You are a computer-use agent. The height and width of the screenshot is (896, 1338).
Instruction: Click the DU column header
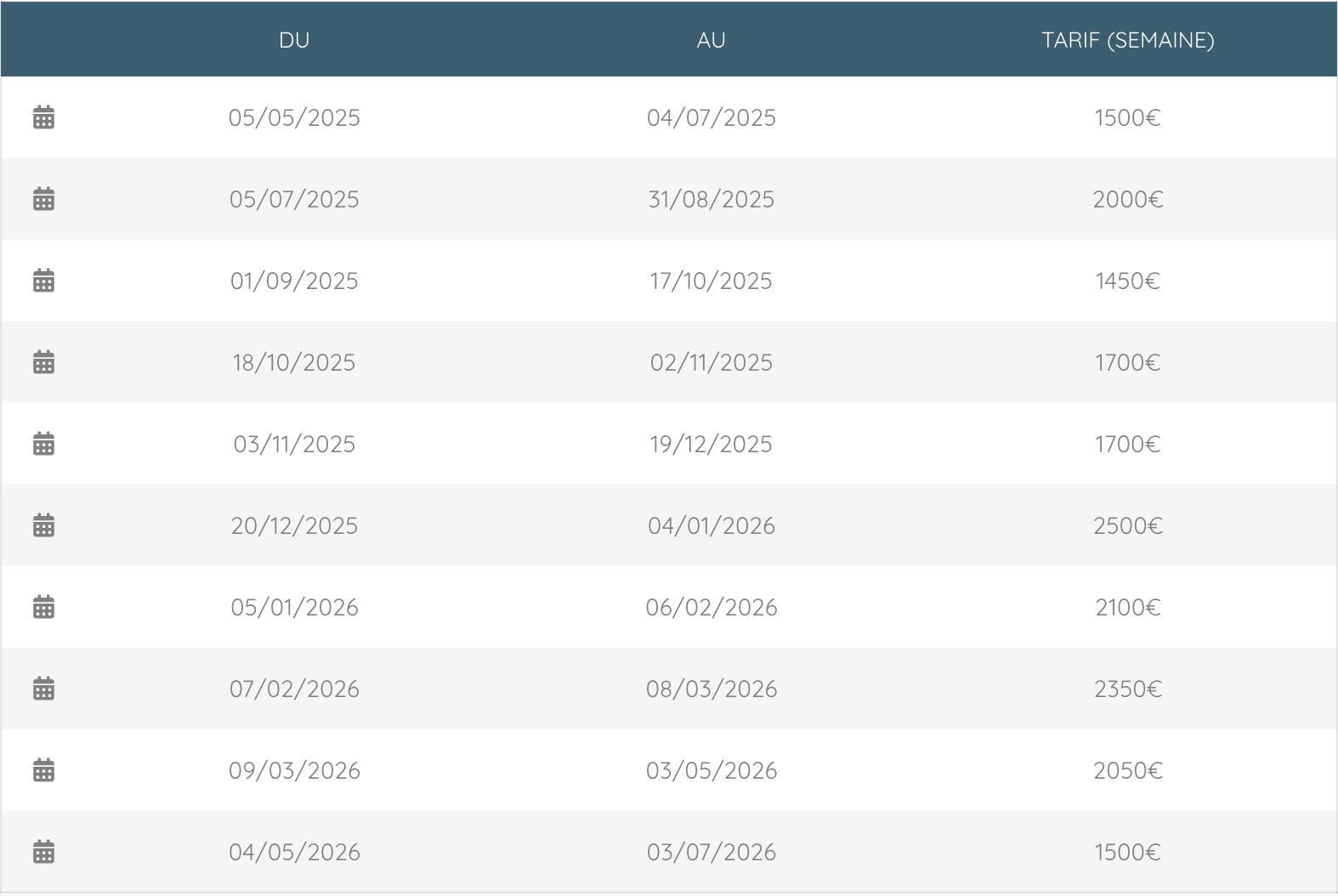point(294,40)
